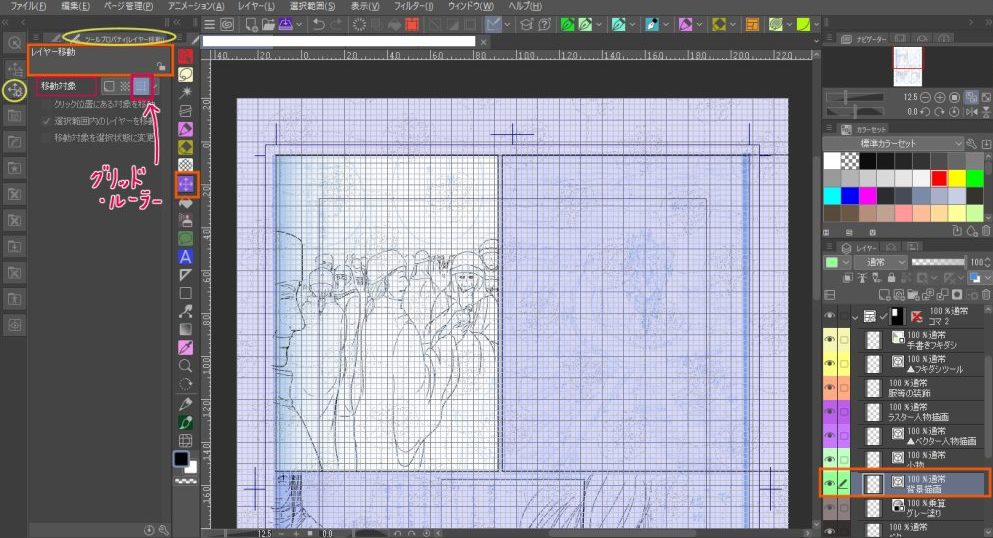Click the Navigator page thumbnail
Image resolution: width=993 pixels, height=538 pixels.
pos(909,63)
